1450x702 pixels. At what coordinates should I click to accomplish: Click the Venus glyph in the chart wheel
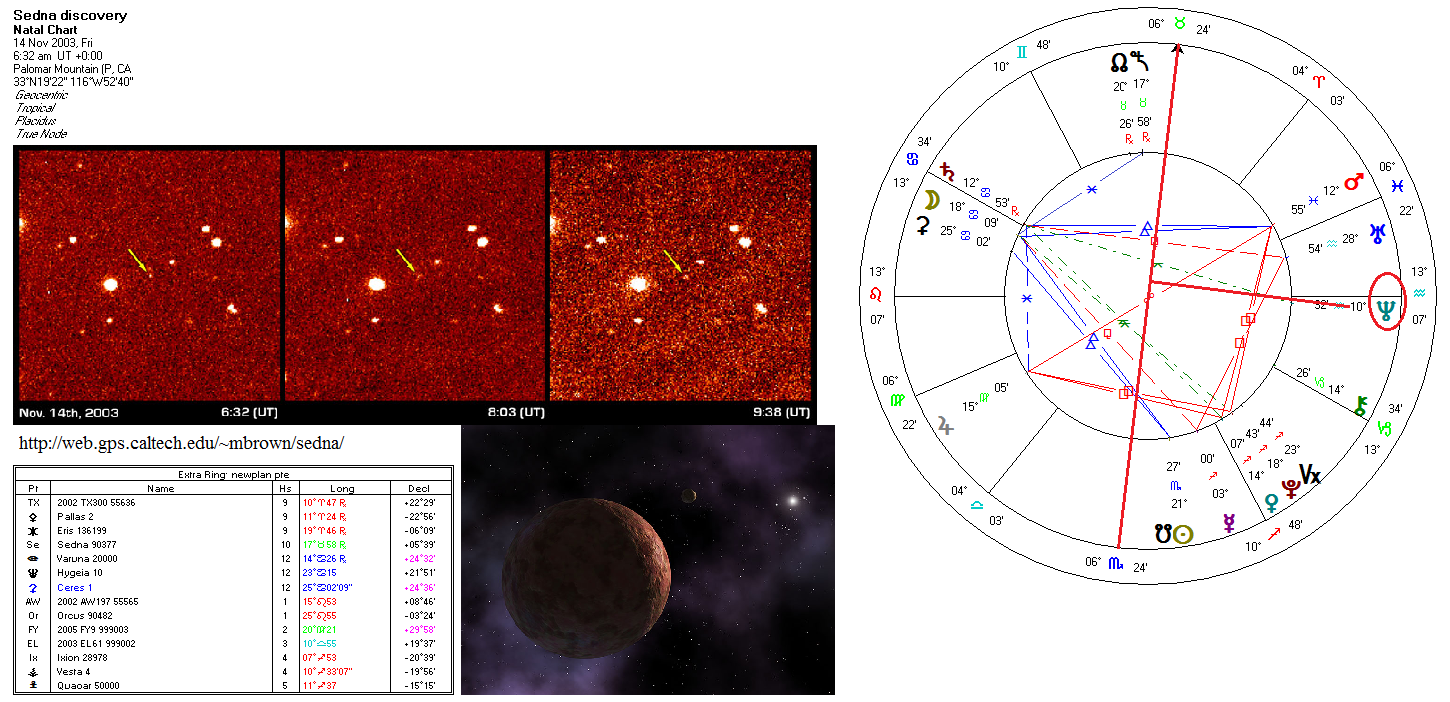[1272, 501]
